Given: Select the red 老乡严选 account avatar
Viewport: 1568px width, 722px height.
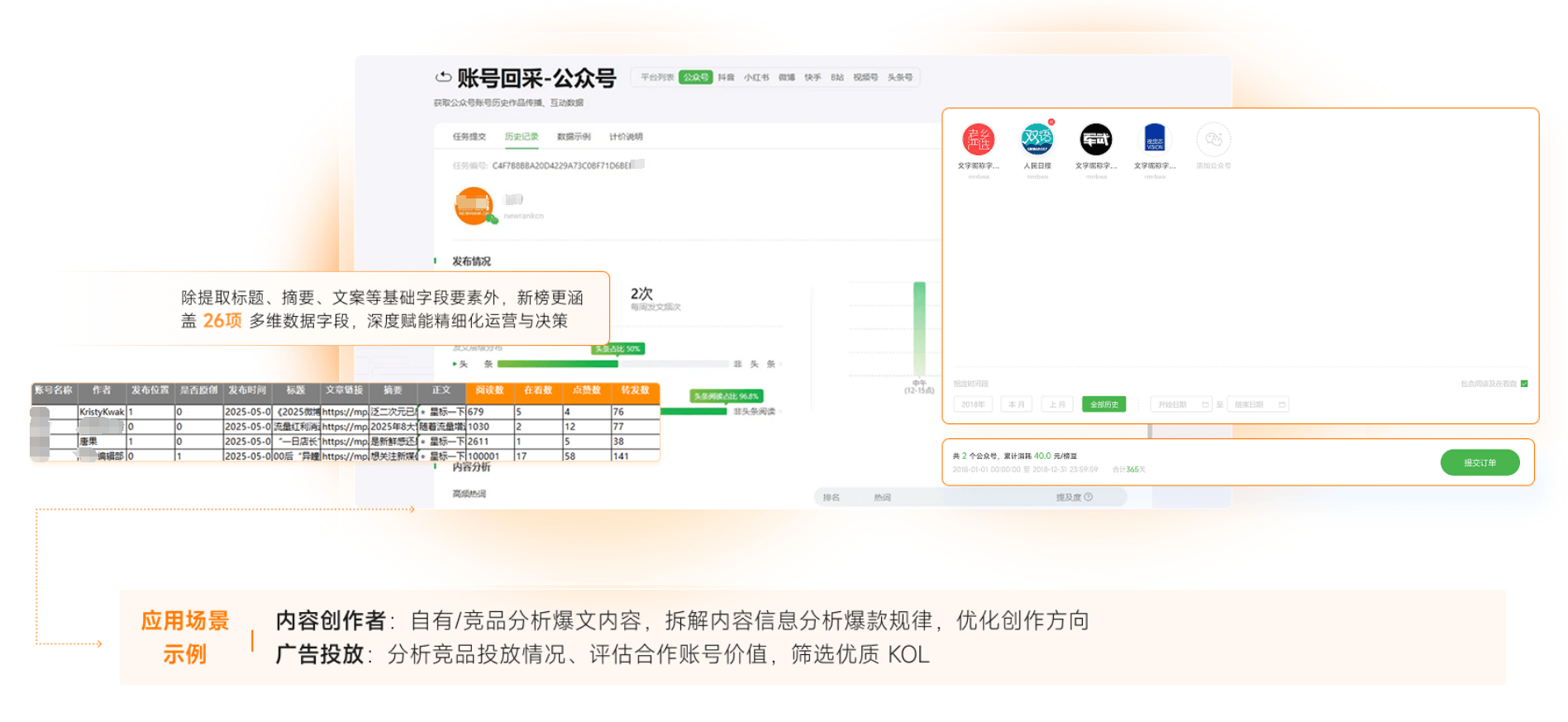Looking at the screenshot, I should (978, 140).
